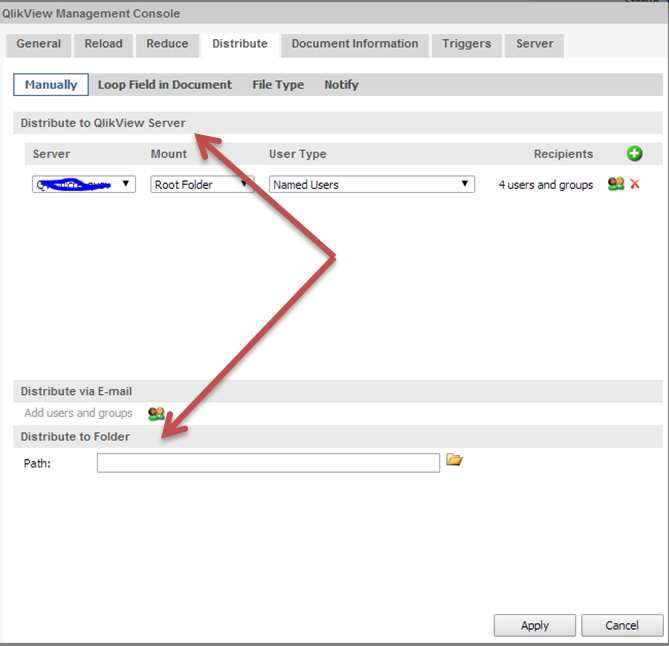Add a new server distribution row
669x646 pixels.
click(634, 154)
